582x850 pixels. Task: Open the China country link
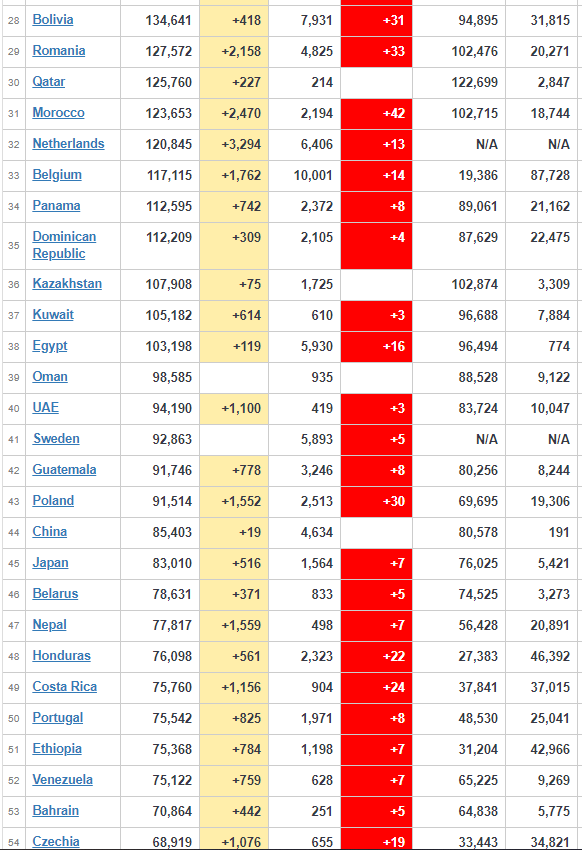[50, 531]
